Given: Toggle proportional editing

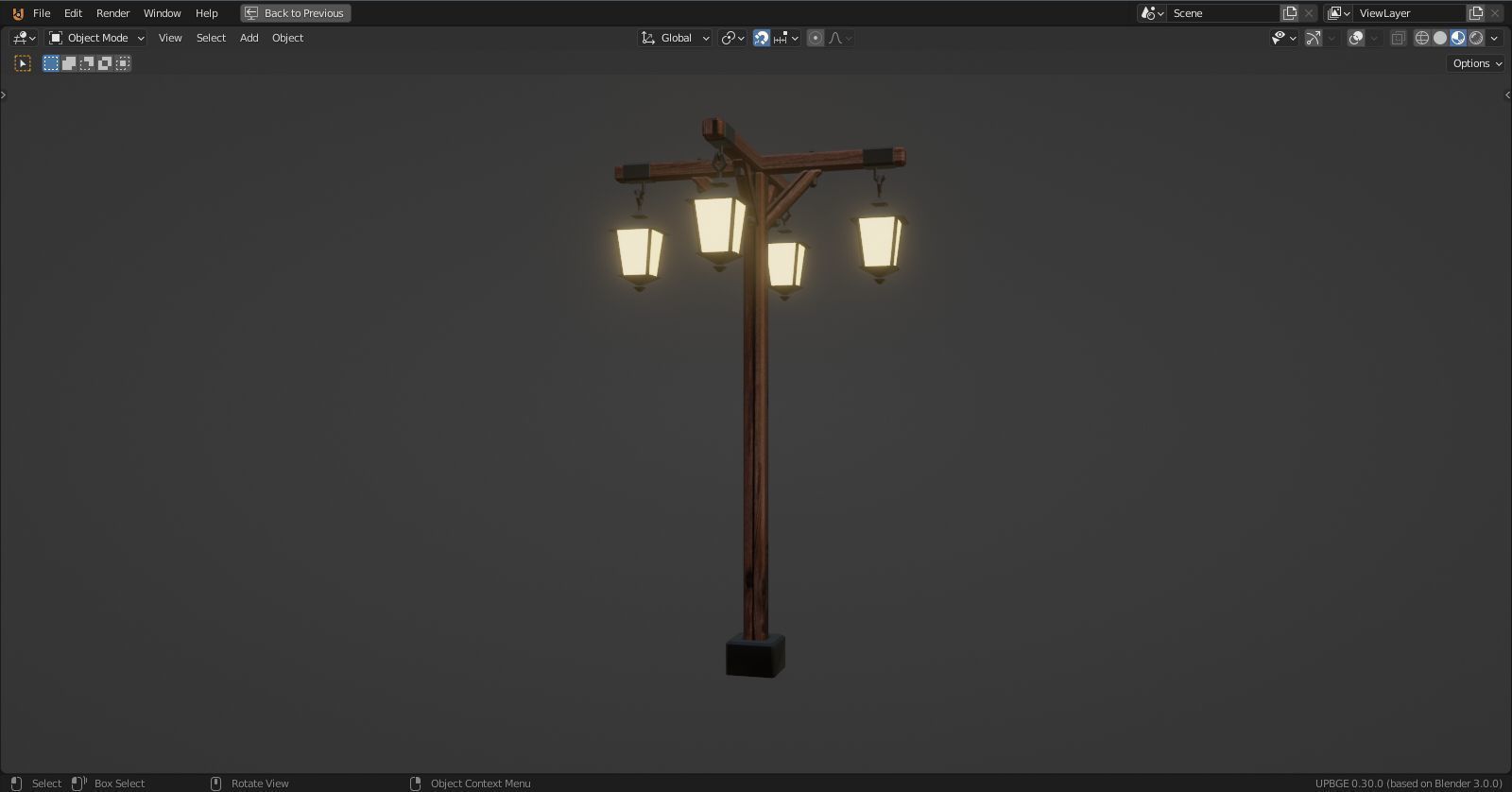Looking at the screenshot, I should point(816,38).
